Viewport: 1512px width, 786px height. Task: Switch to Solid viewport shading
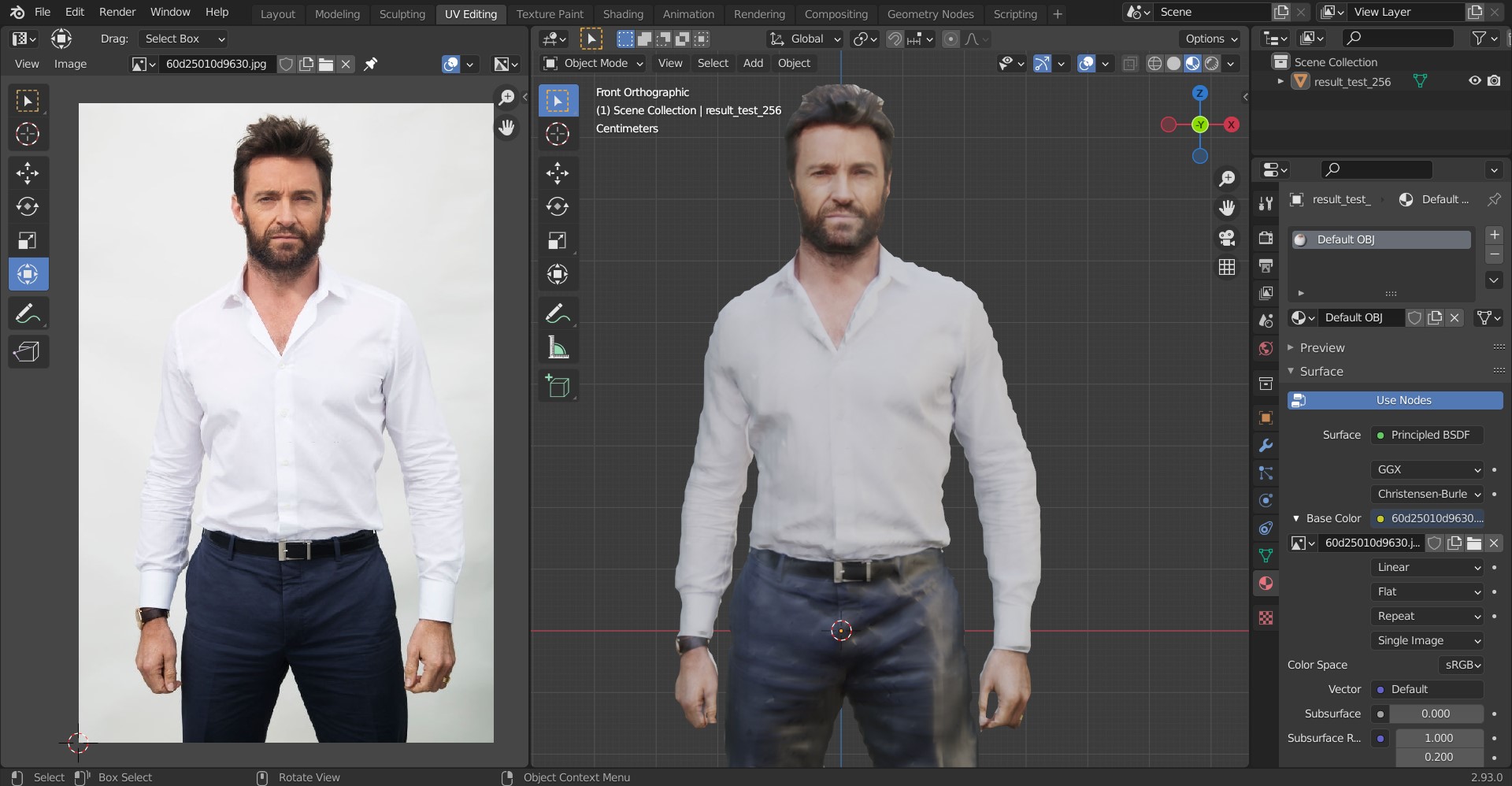click(1173, 64)
